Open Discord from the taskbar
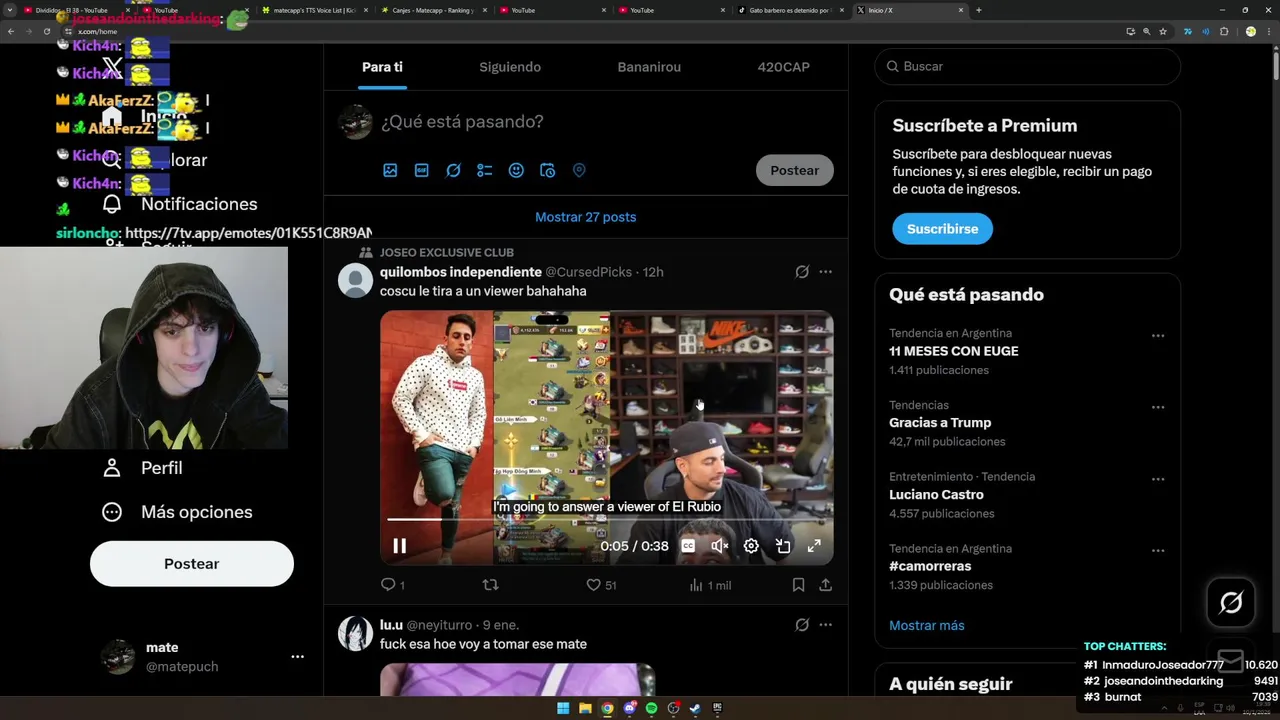 coord(629,709)
